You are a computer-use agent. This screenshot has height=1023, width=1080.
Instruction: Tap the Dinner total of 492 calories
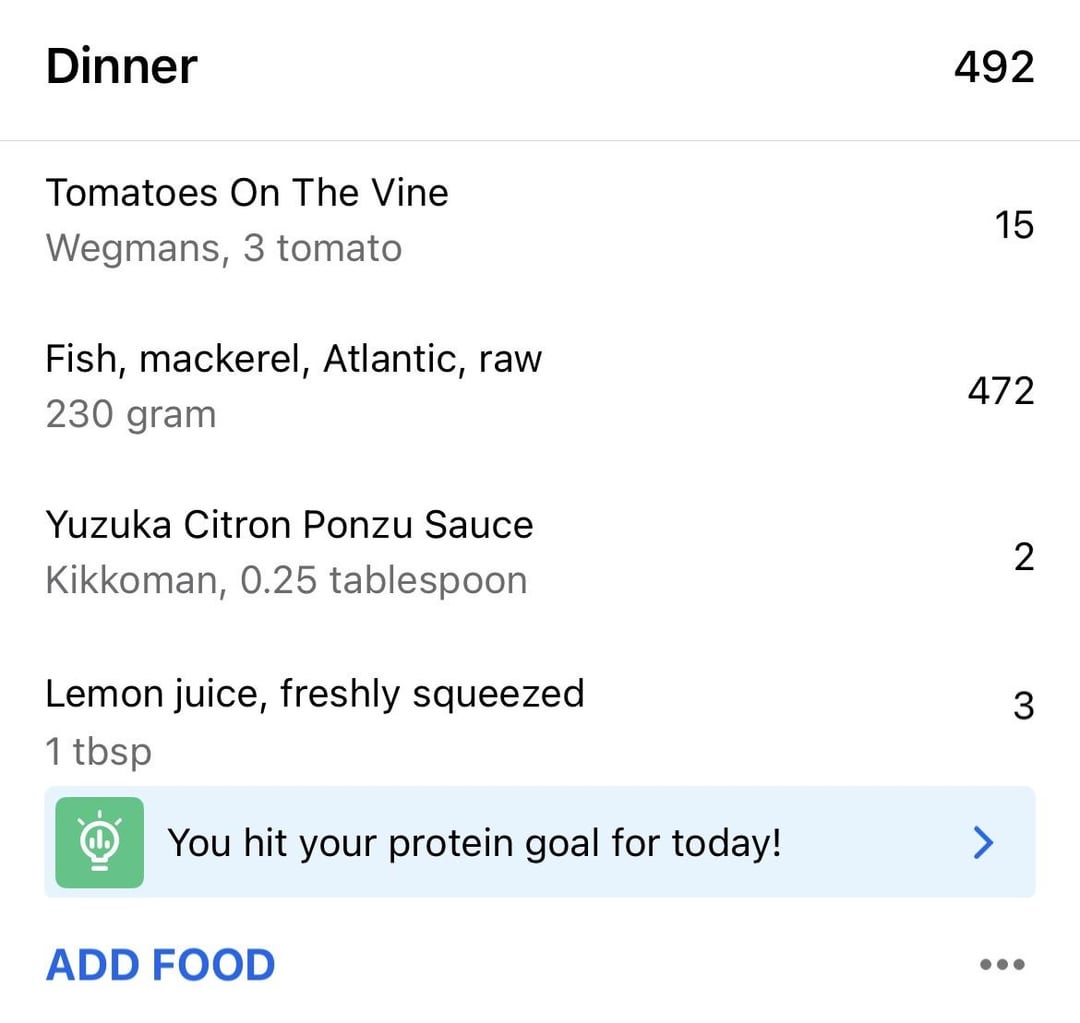(993, 67)
